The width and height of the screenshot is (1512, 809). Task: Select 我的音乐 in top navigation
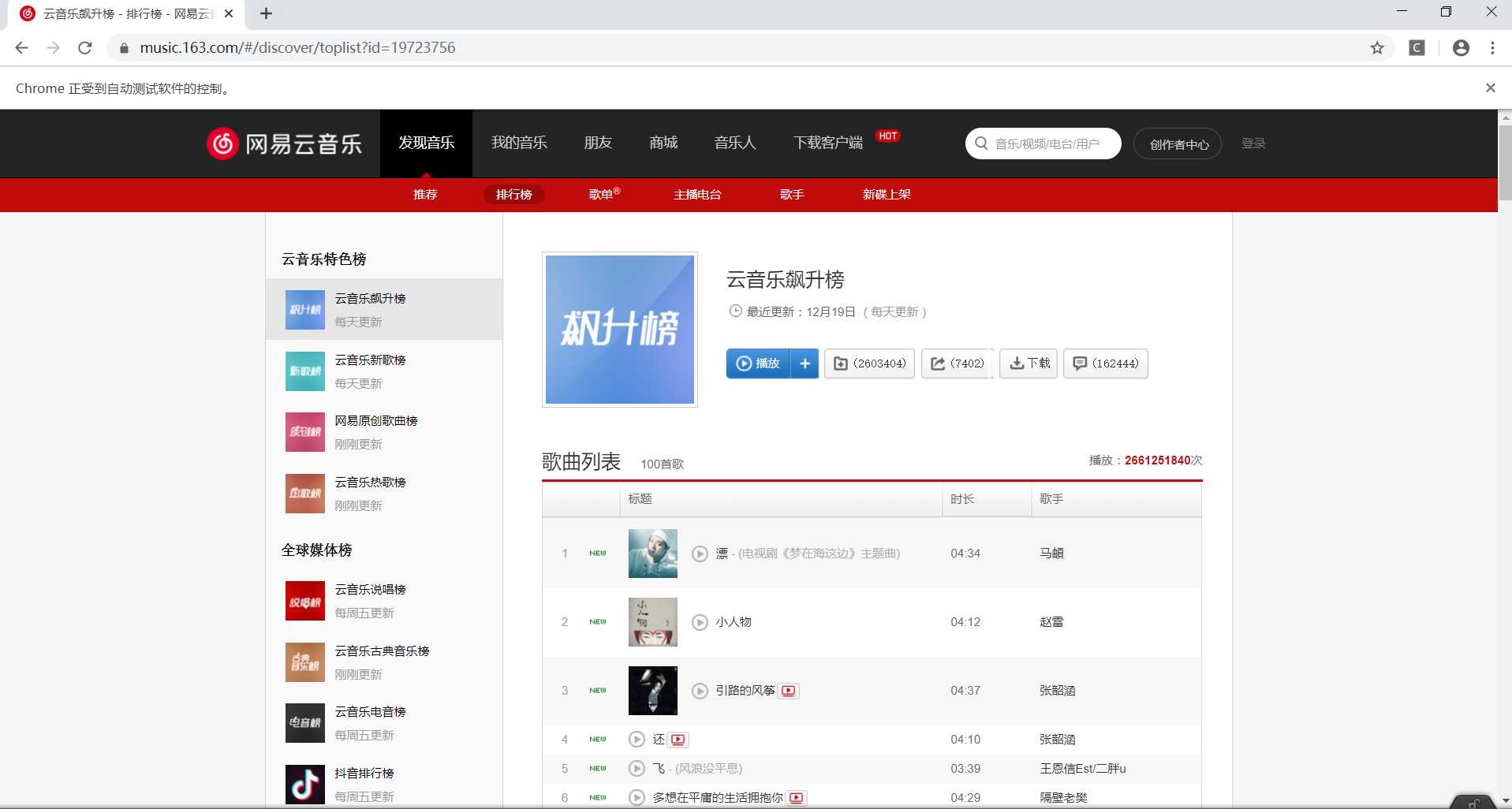(x=519, y=143)
